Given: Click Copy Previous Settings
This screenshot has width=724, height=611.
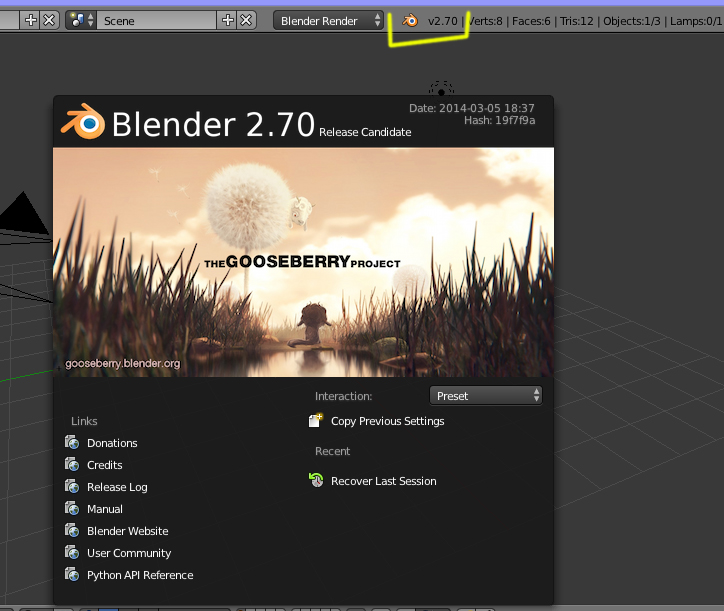Looking at the screenshot, I should [x=387, y=421].
